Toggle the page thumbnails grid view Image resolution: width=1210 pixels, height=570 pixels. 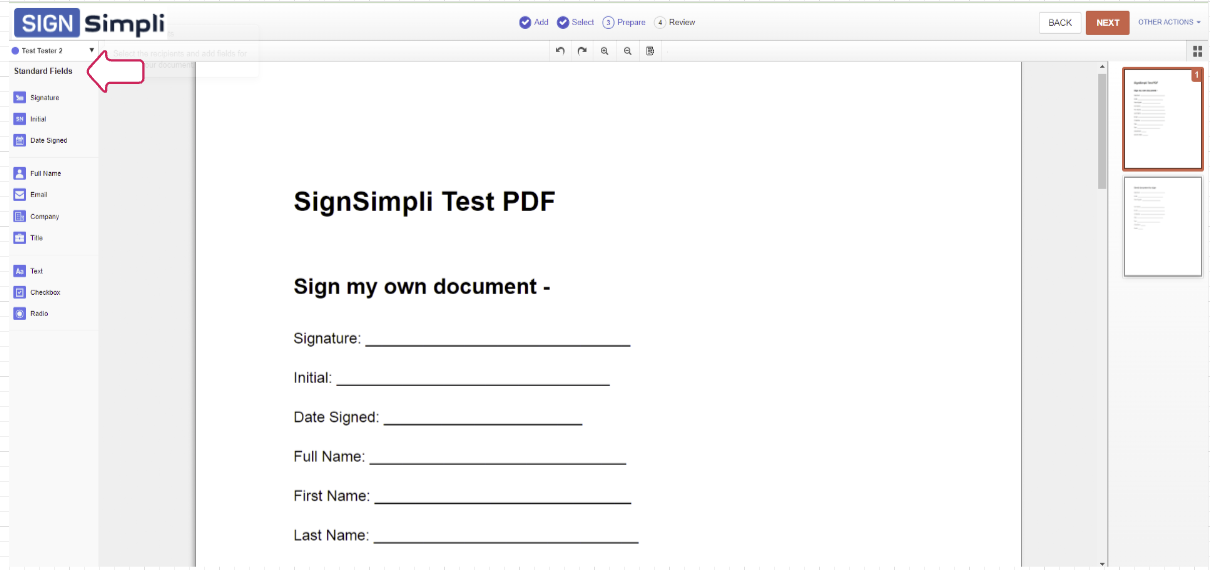tap(1197, 51)
